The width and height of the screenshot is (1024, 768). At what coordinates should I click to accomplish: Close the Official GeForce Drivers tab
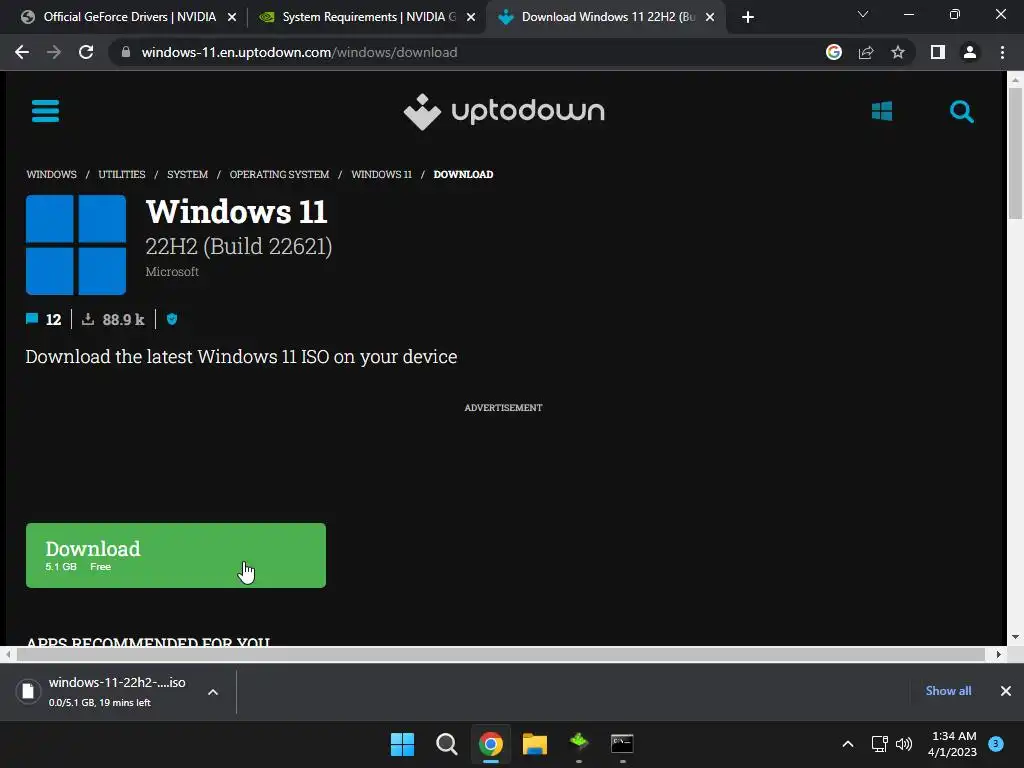(231, 17)
